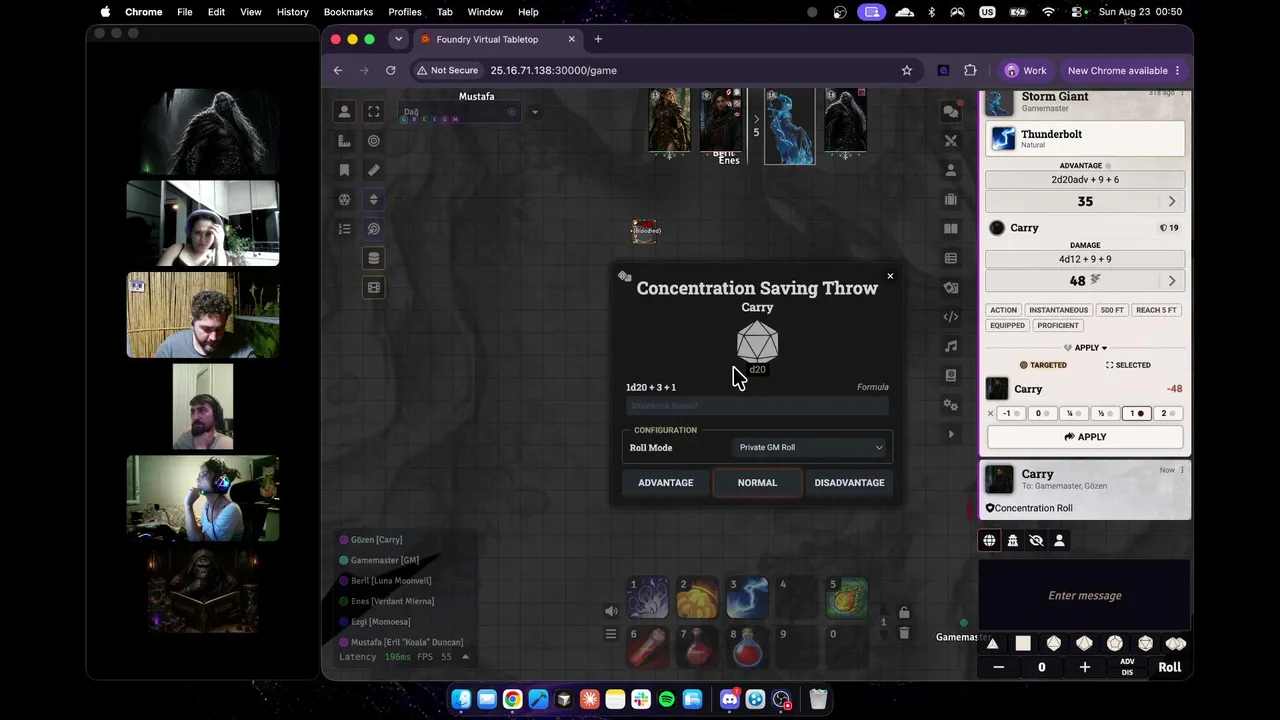Expand the players list arrow beside FPS
The image size is (1280, 720).
click(x=465, y=657)
